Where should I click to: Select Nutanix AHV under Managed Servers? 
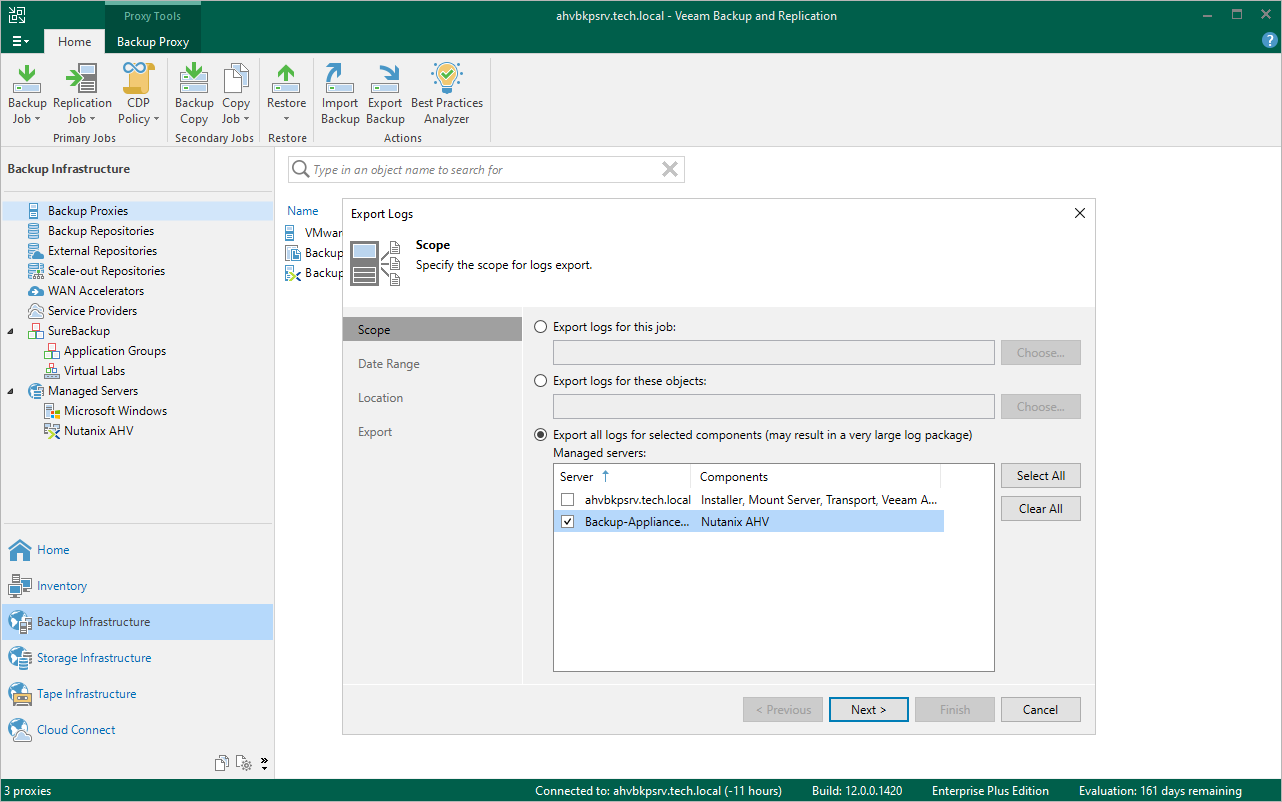pos(98,431)
